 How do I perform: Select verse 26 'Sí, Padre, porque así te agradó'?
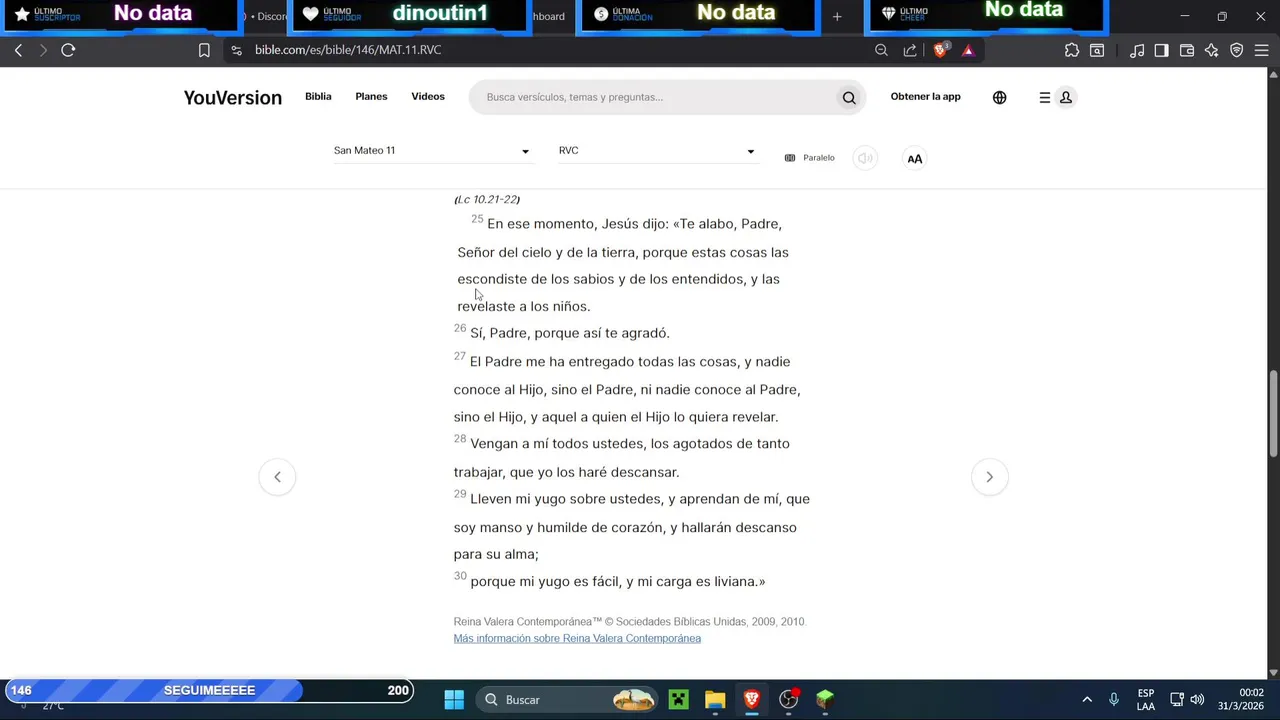562,333
